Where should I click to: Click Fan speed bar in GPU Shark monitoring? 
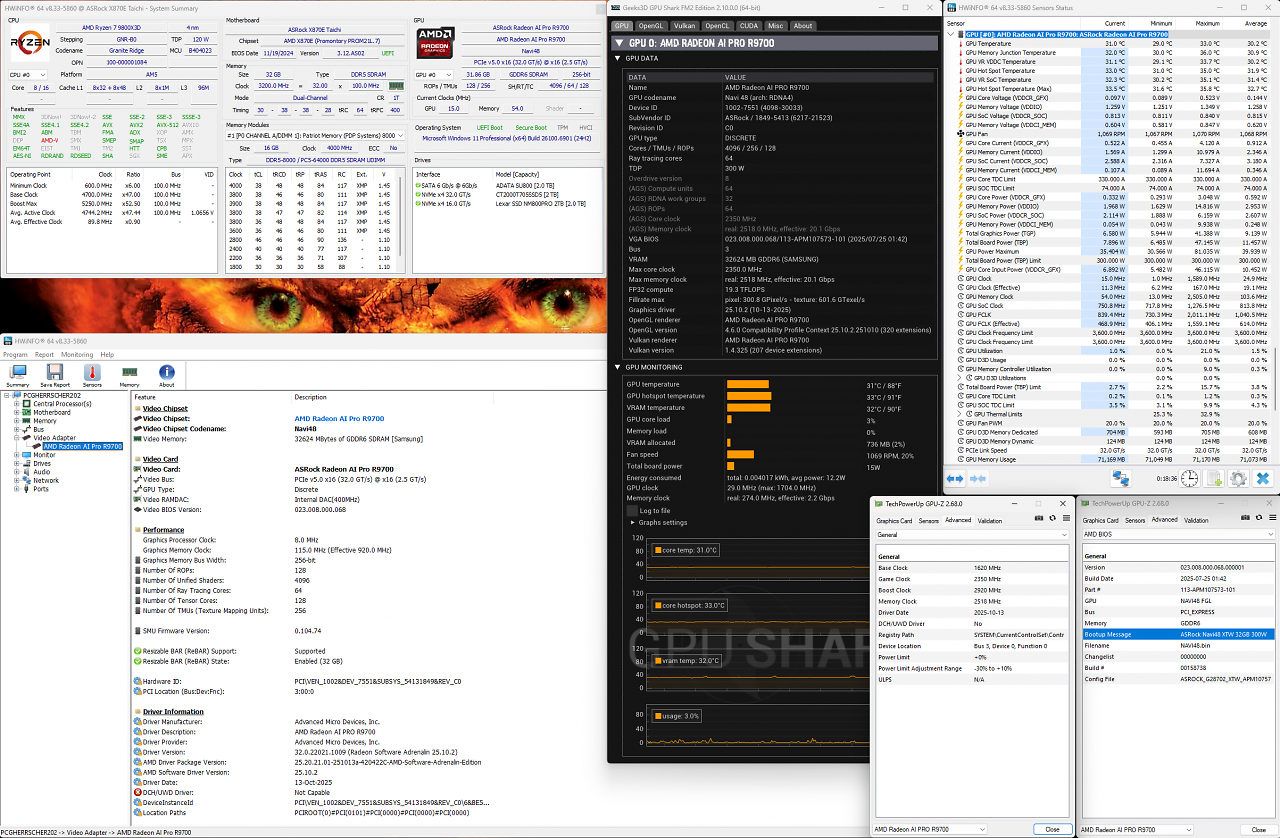tap(740, 454)
